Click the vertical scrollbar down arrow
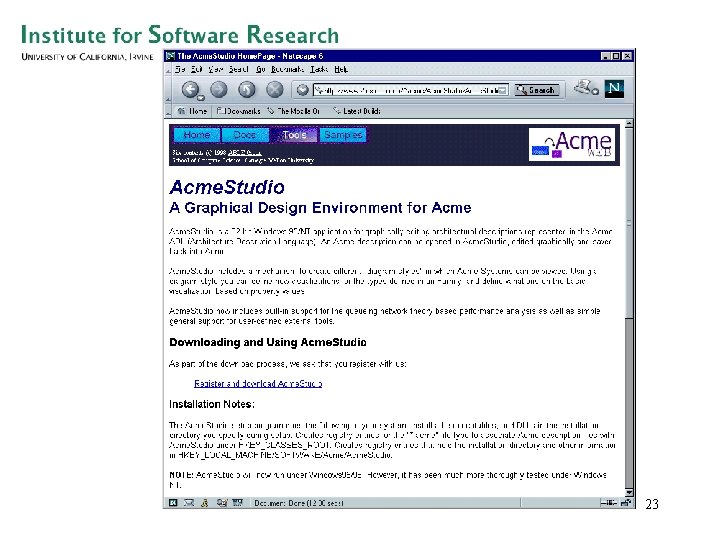 (629, 492)
